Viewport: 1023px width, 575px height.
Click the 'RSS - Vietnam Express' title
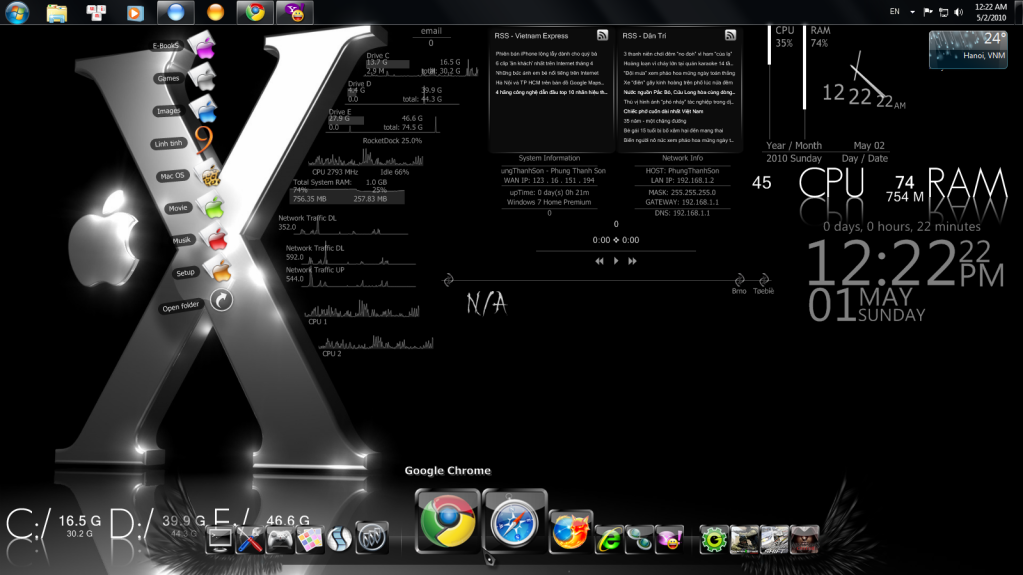point(531,36)
